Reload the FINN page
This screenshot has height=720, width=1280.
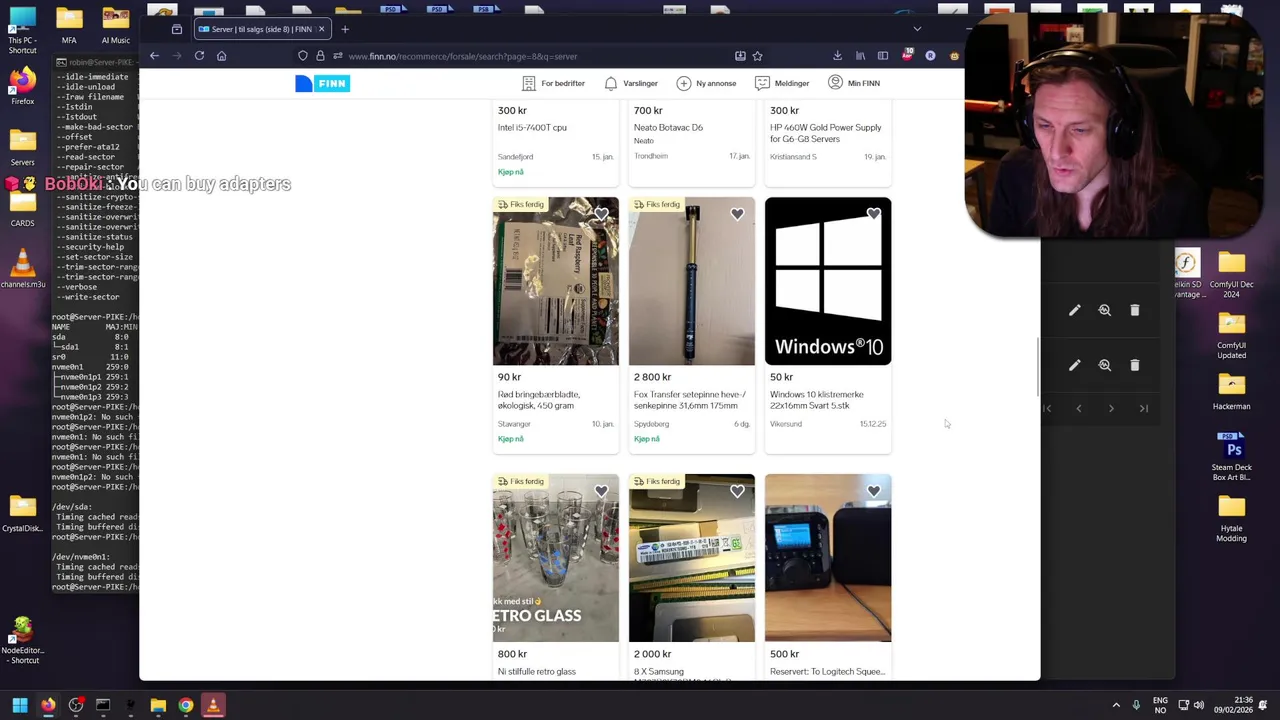pyautogui.click(x=199, y=56)
